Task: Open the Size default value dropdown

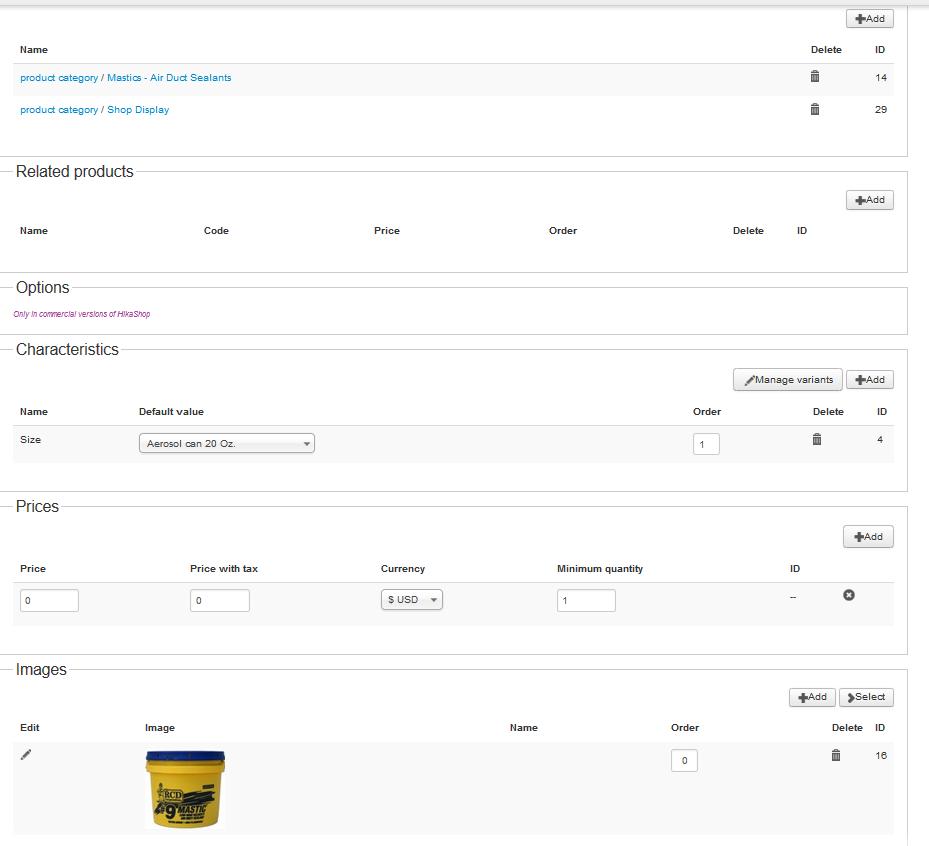Action: pos(226,443)
